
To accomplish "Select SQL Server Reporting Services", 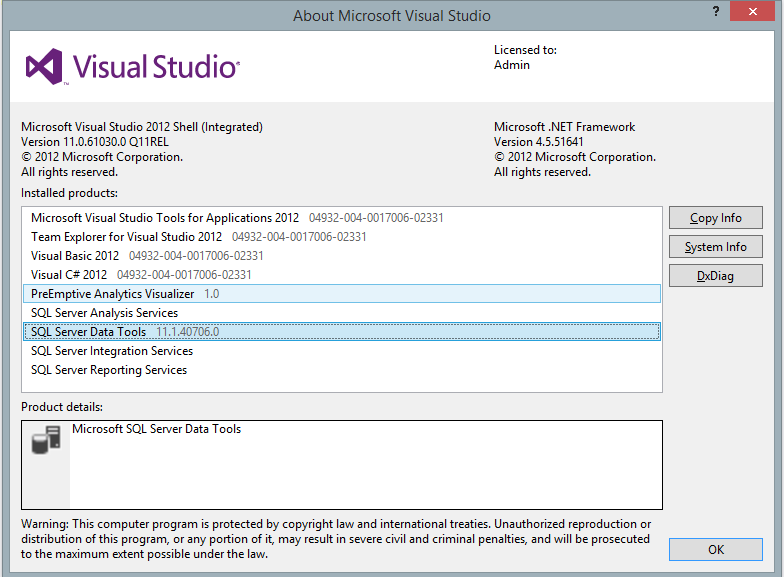I will 342,370.
